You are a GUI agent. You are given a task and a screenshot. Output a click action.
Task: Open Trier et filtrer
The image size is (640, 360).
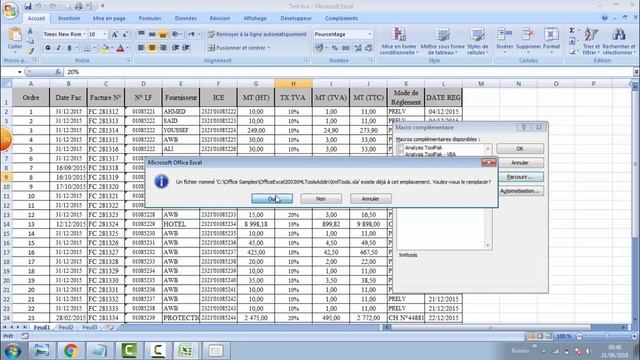[591, 41]
